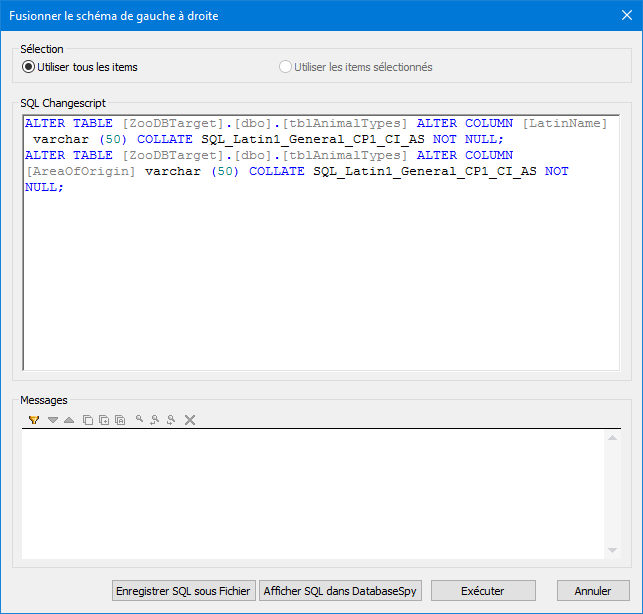Select 'Utiliser les items sélectionnés' option
The height and width of the screenshot is (614, 643).
pyautogui.click(x=287, y=67)
